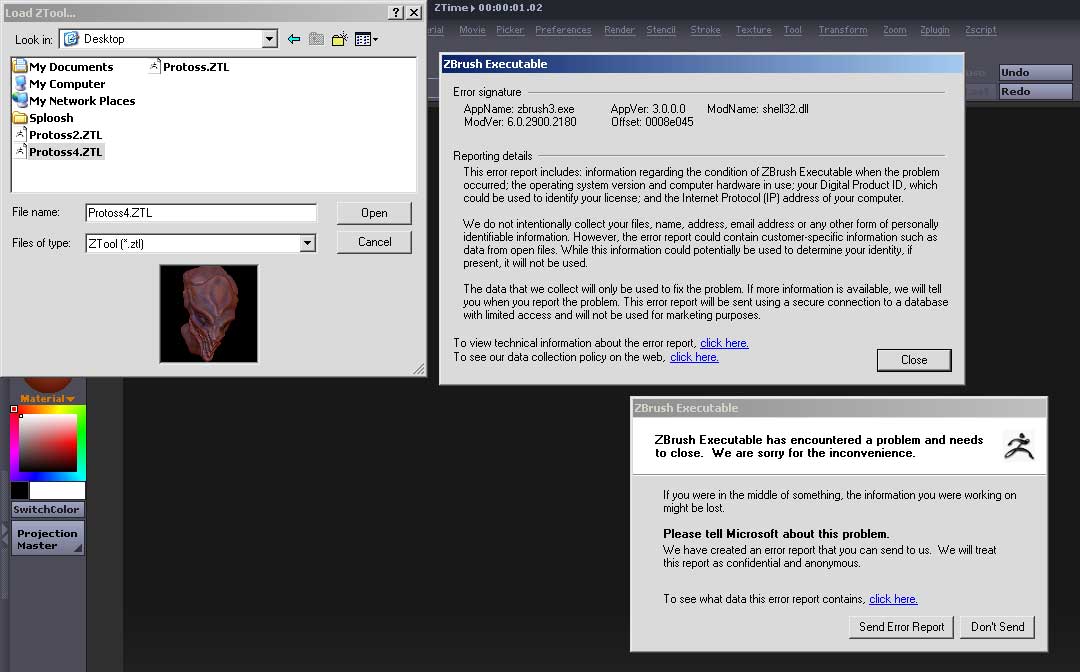Open the Material dropdown arrow
The height and width of the screenshot is (672, 1080).
pos(70,399)
